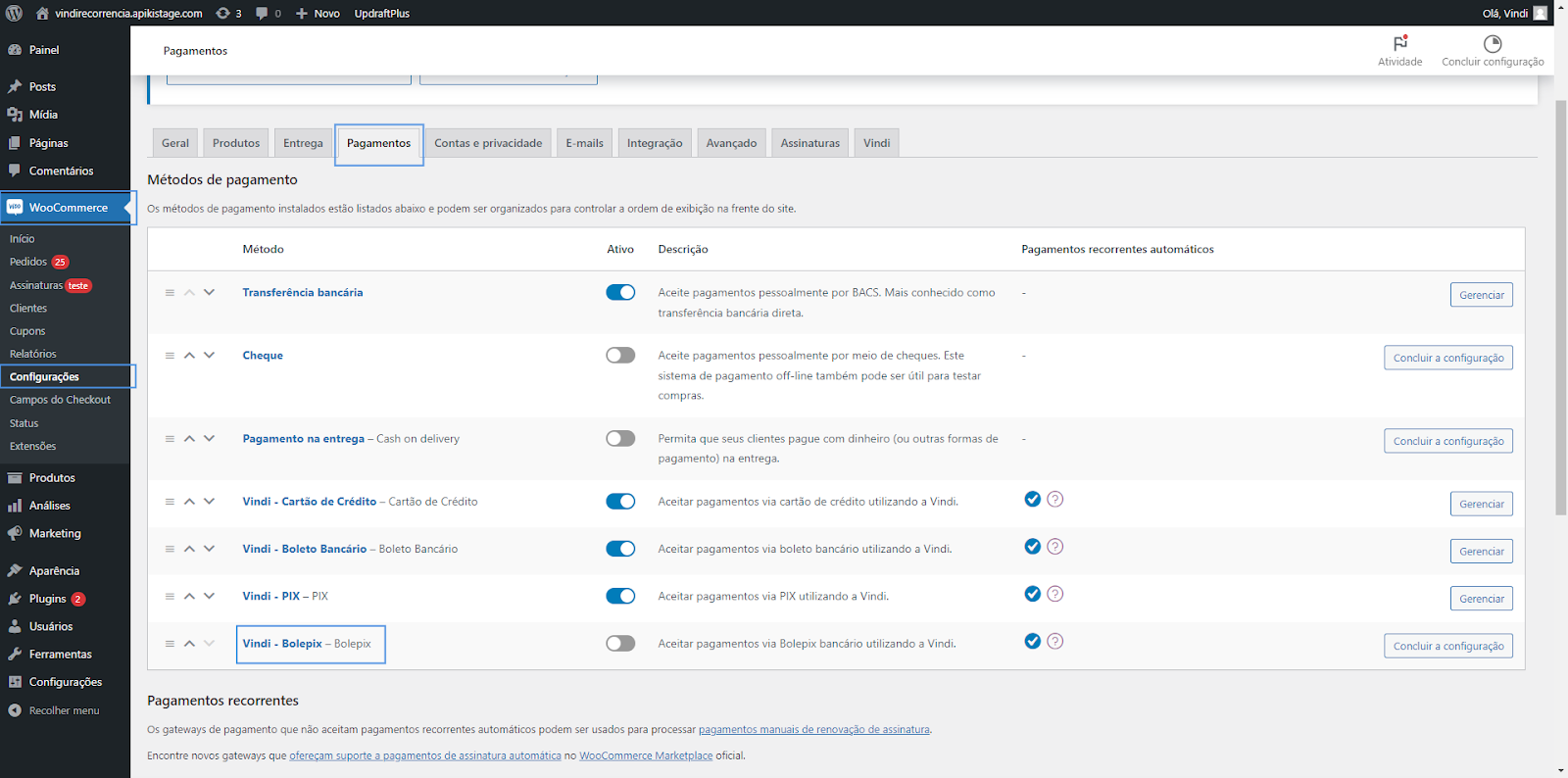
Task: Click help icon in Vindi Bolepix row
Action: coord(1054,642)
